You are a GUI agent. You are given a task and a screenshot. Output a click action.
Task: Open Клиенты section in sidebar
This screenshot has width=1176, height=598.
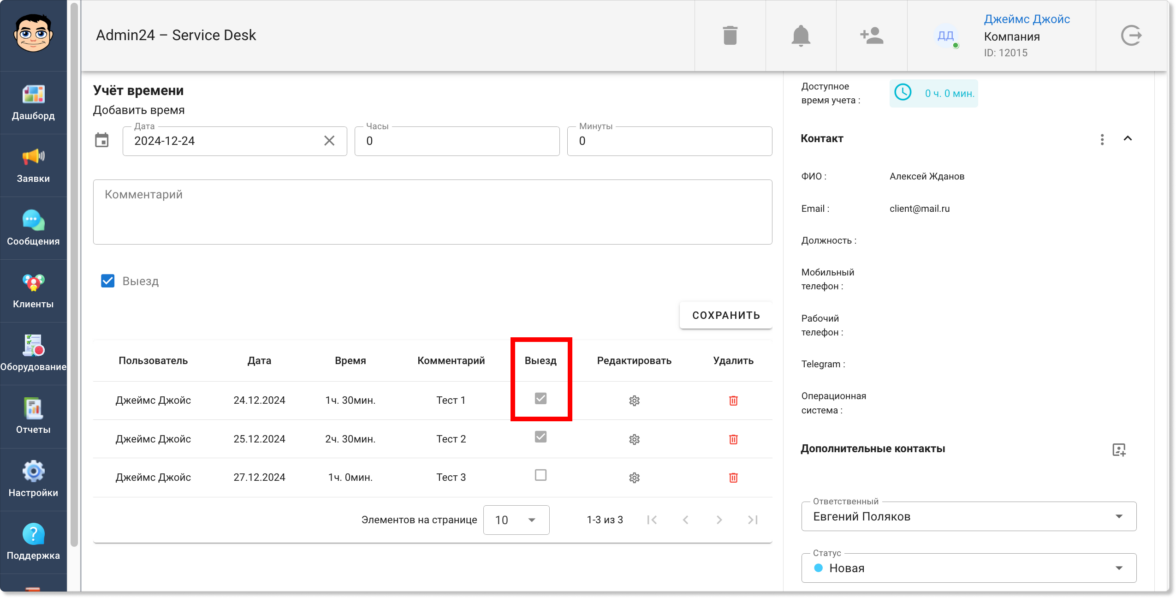pos(34,291)
